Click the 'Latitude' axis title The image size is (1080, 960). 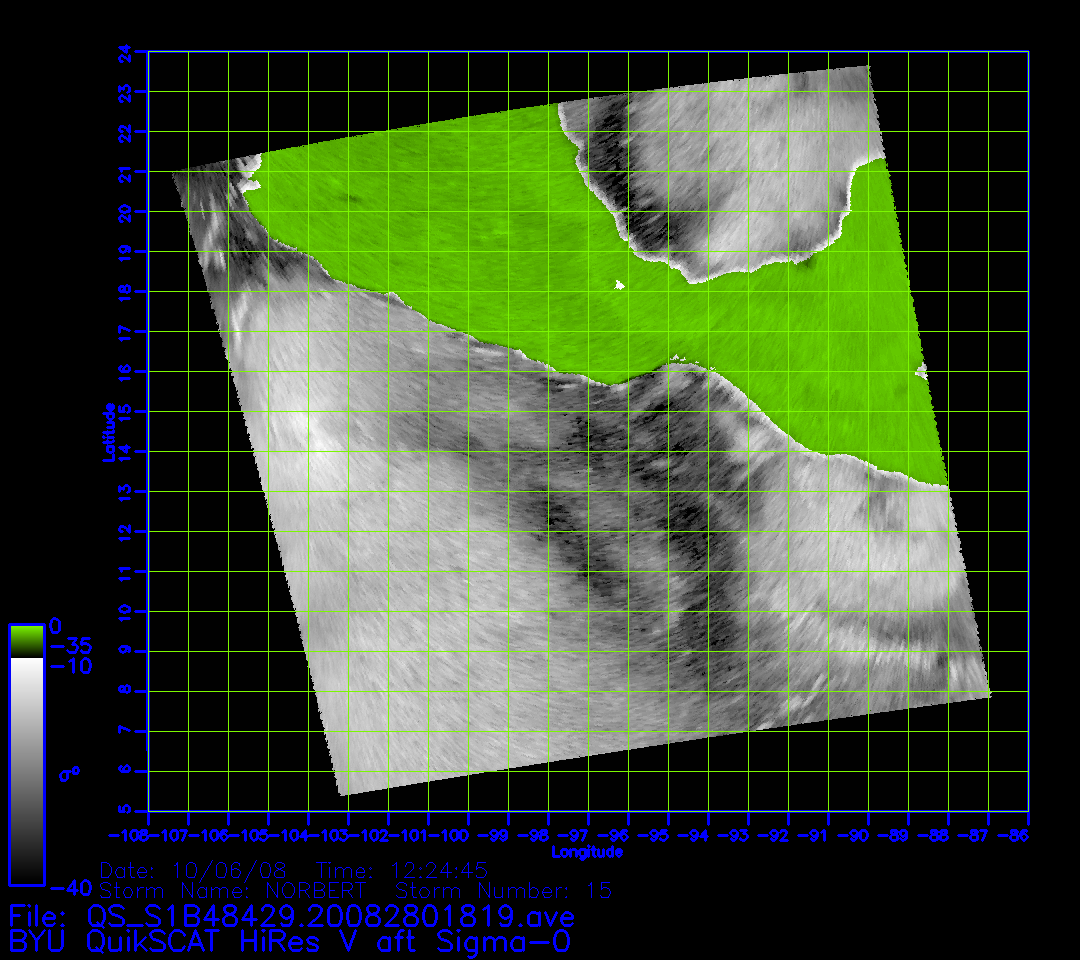tap(110, 432)
